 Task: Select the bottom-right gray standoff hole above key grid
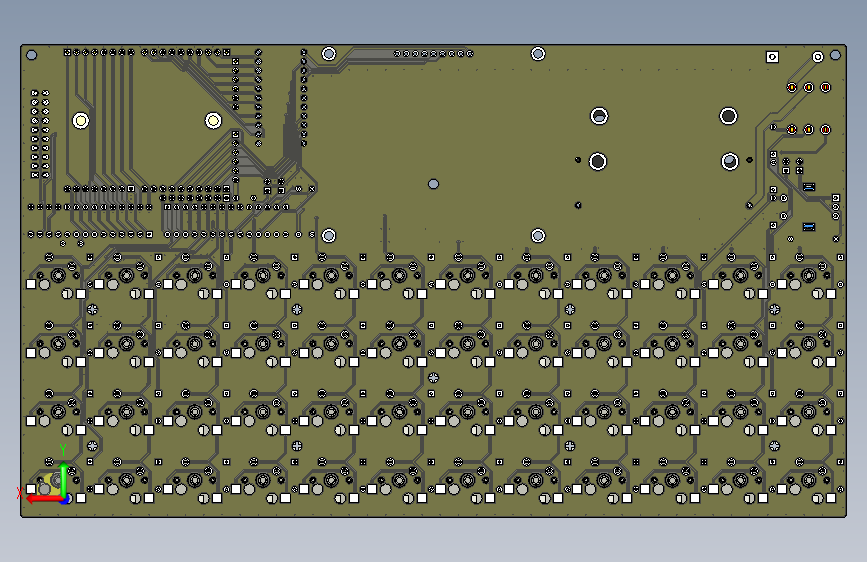pyautogui.click(x=538, y=236)
